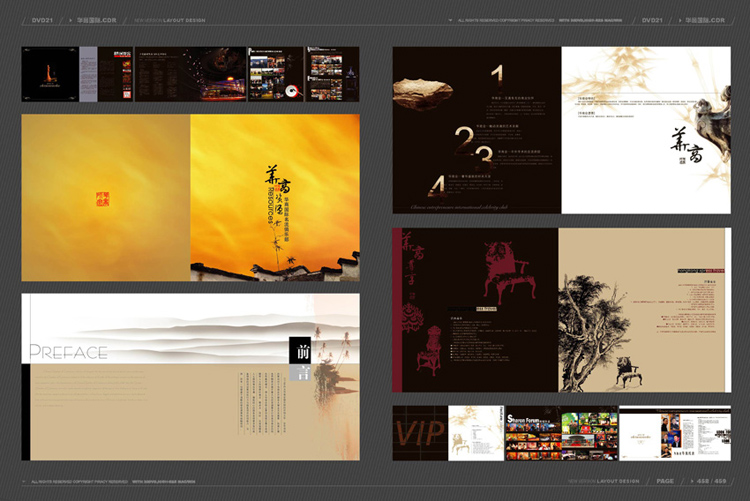Viewport: 750px width, 501px height.
Task: Click the DVD21 label at top right
Action: (x=651, y=20)
